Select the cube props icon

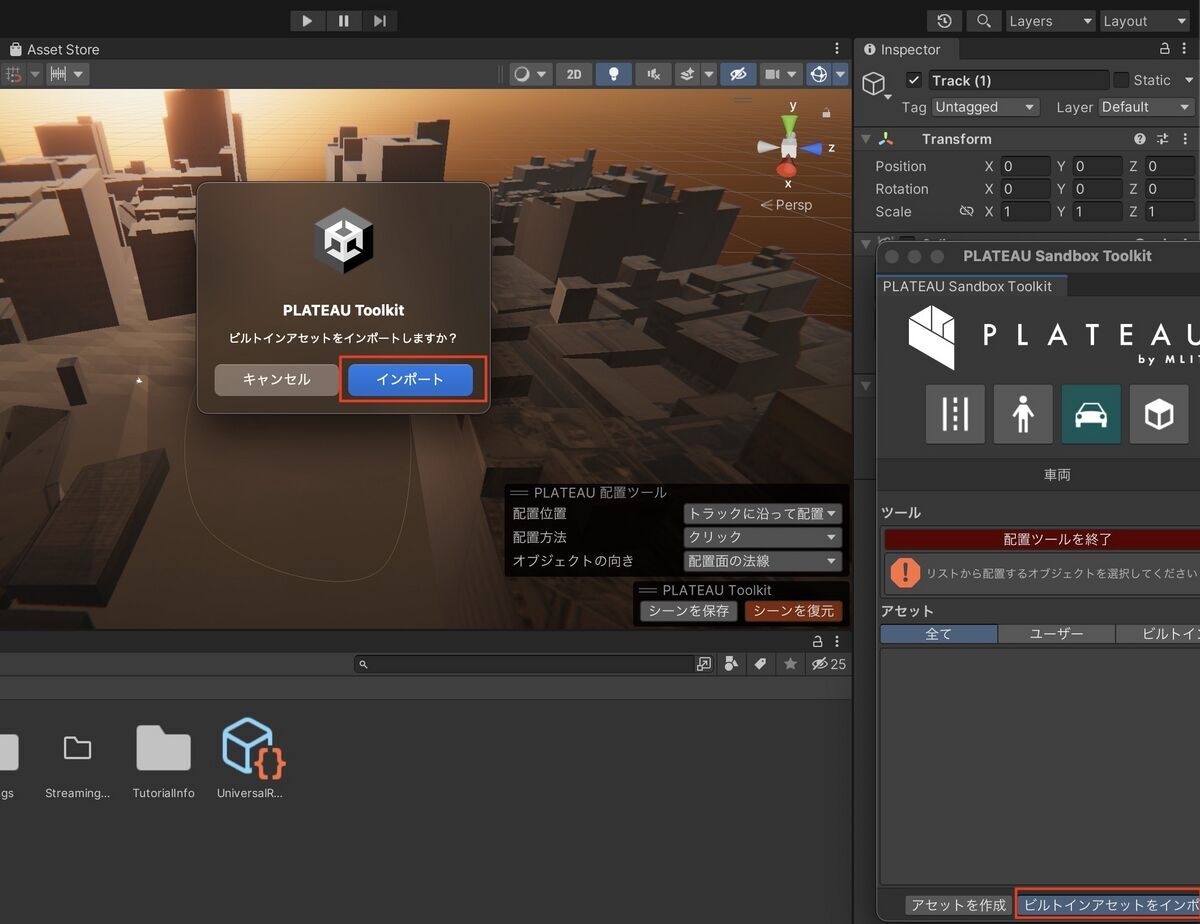tap(1159, 414)
